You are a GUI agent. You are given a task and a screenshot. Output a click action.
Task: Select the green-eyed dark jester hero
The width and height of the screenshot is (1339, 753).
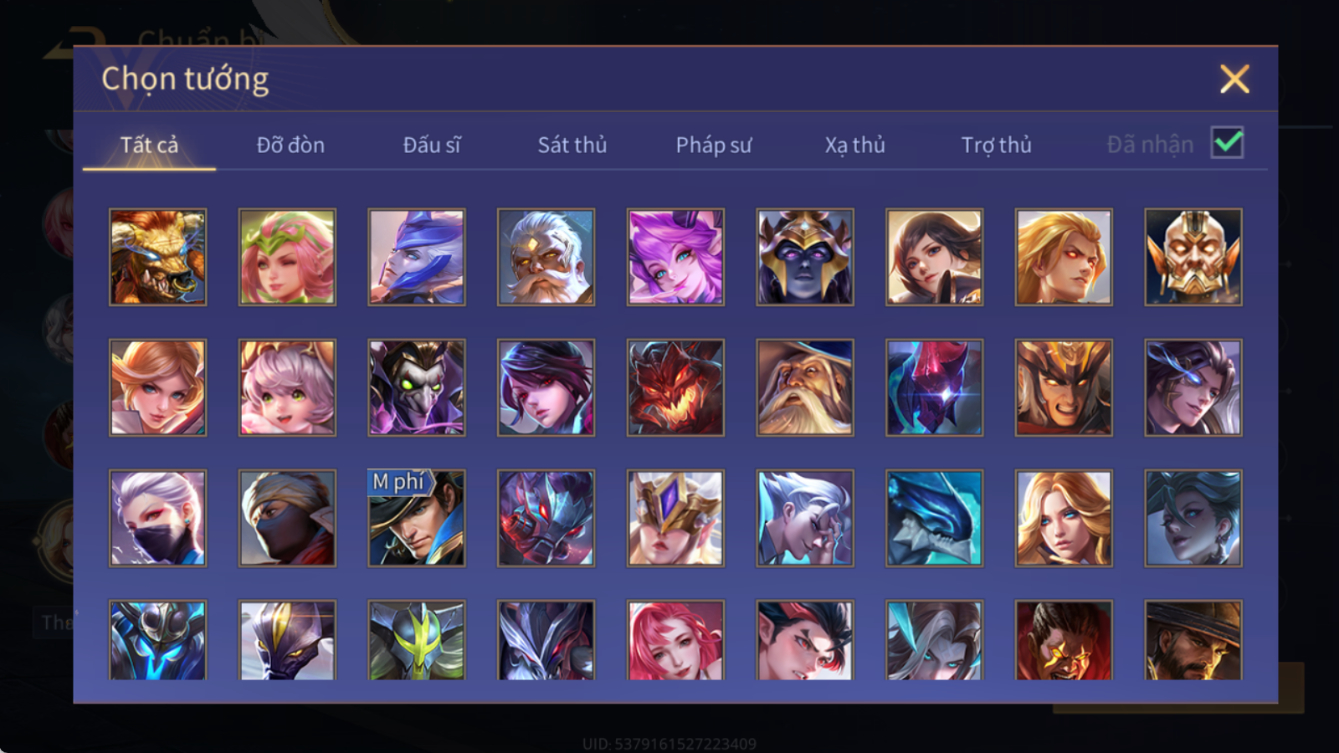point(416,388)
